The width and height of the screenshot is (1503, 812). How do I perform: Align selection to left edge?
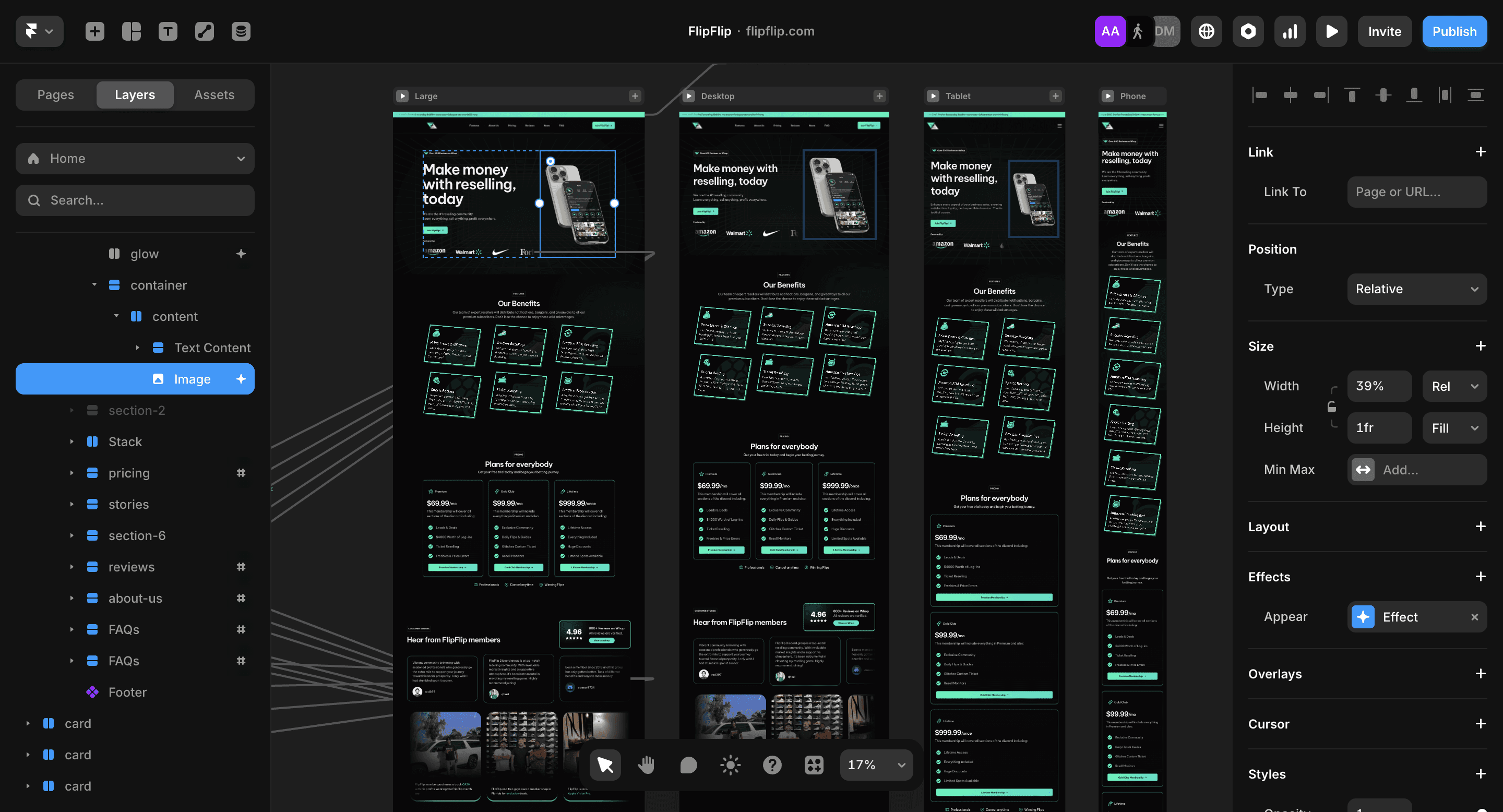[1259, 94]
